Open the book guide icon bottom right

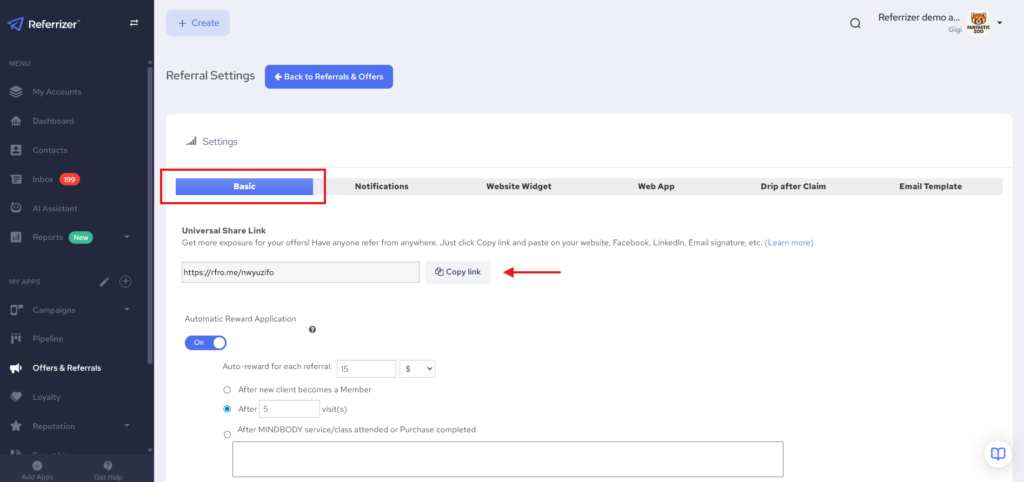click(997, 454)
